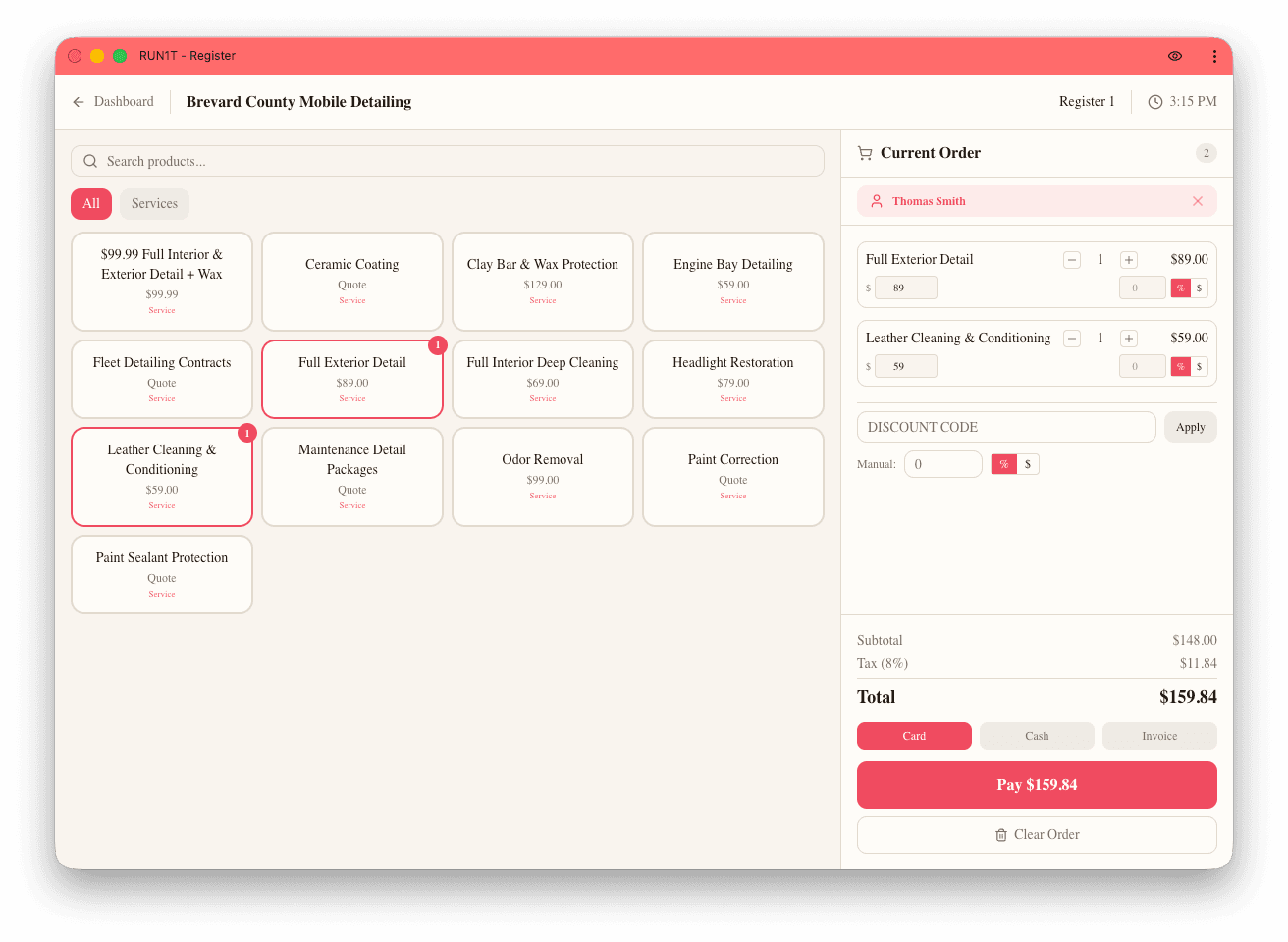
Task: Click the Manual discount amount field
Action: (x=943, y=464)
